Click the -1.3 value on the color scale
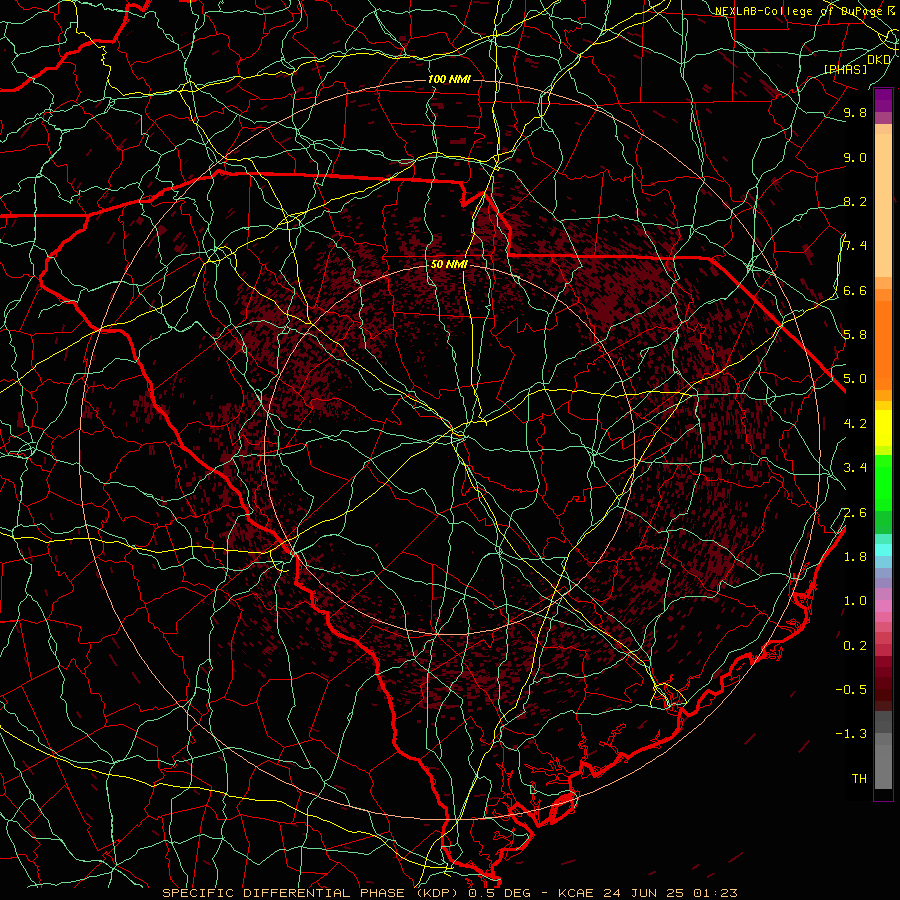The width and height of the screenshot is (900, 900). [851, 734]
